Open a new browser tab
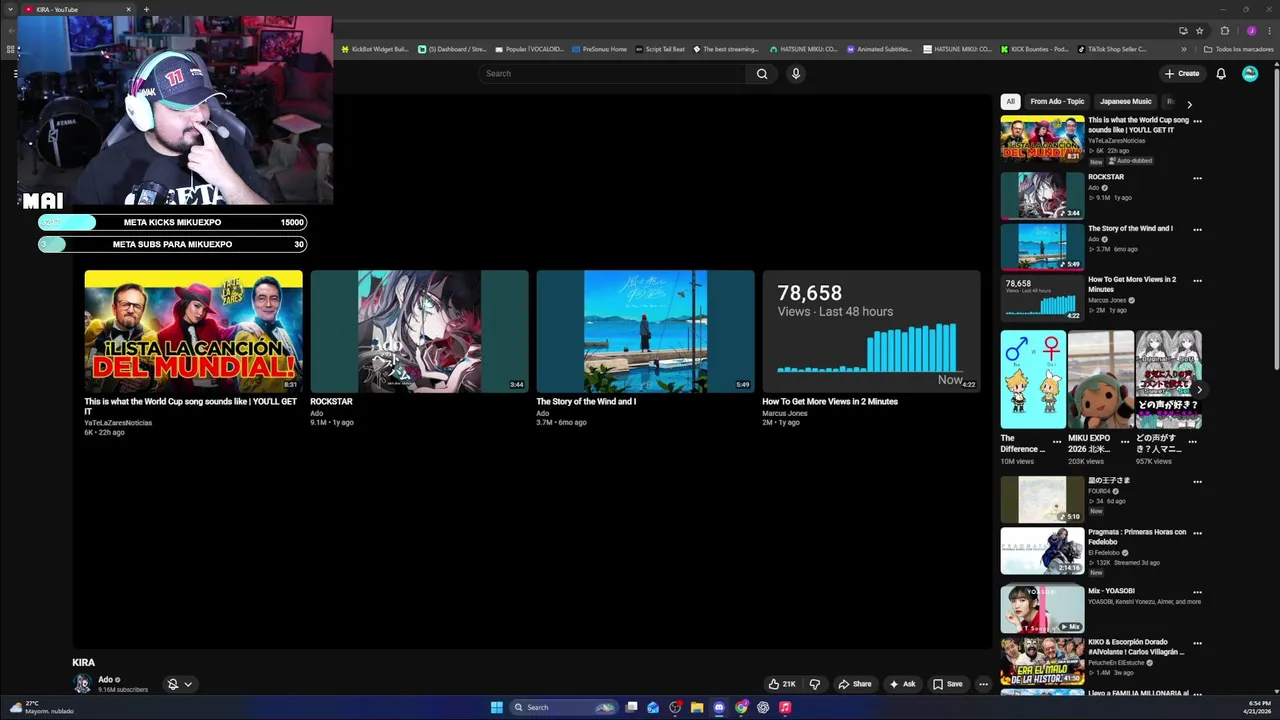 tap(146, 9)
